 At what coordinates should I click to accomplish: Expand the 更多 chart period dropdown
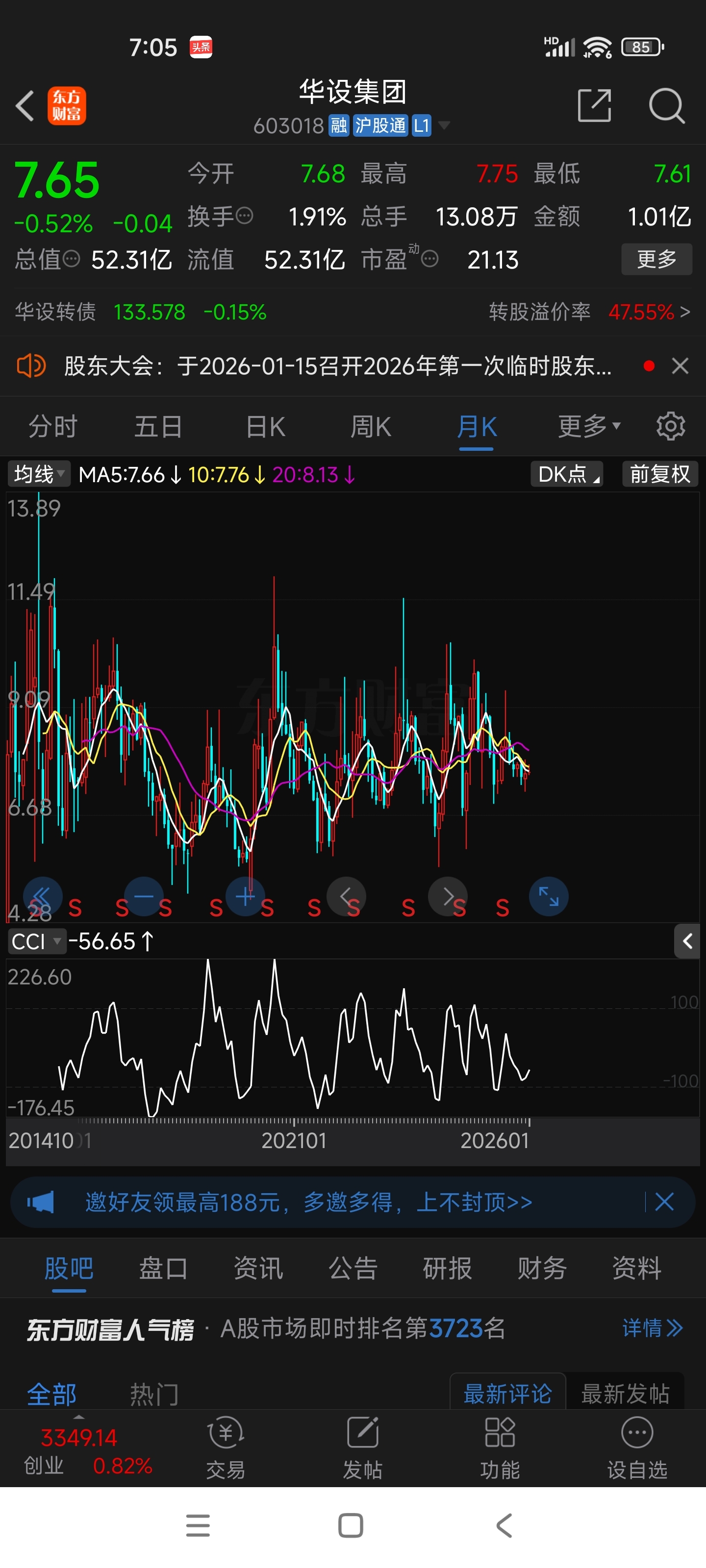(x=589, y=426)
